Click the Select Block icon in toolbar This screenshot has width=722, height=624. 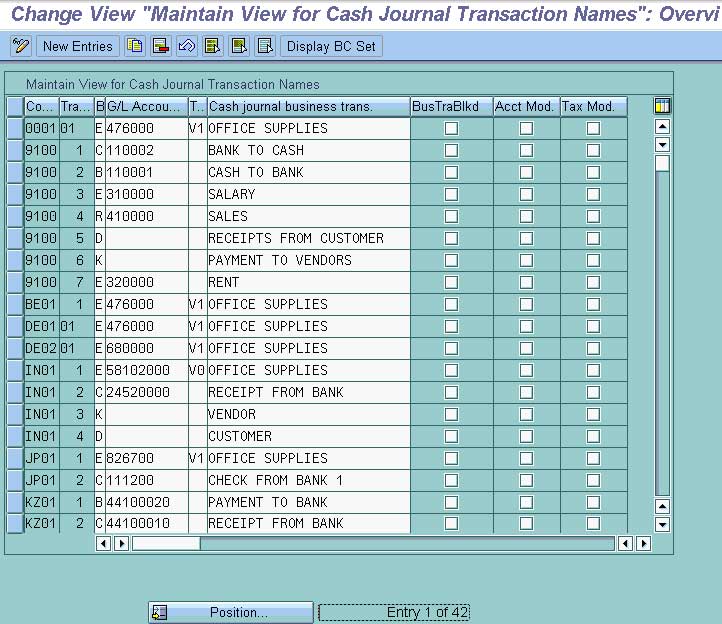pos(239,46)
